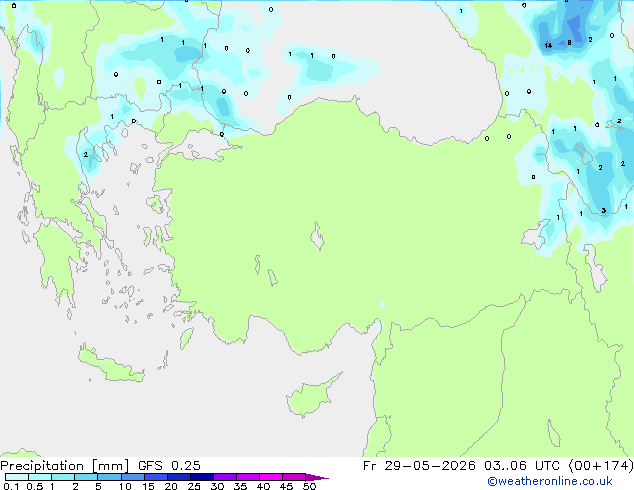Click the island of Crete on the map

111,365
